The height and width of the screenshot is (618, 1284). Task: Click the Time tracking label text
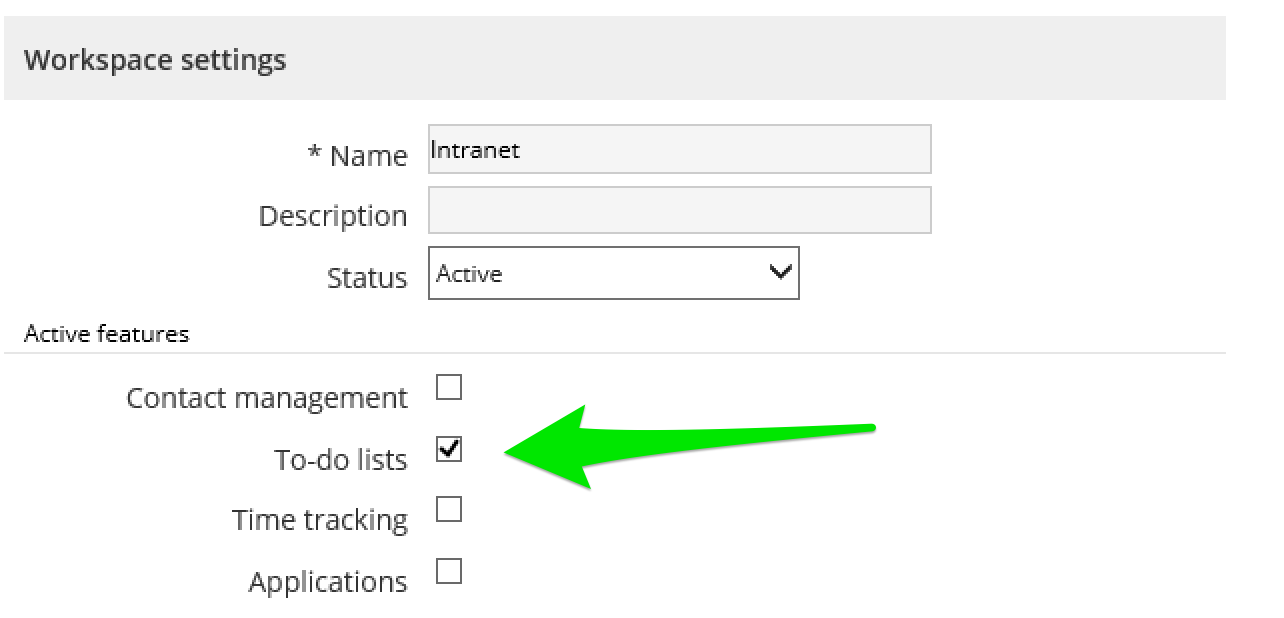320,520
